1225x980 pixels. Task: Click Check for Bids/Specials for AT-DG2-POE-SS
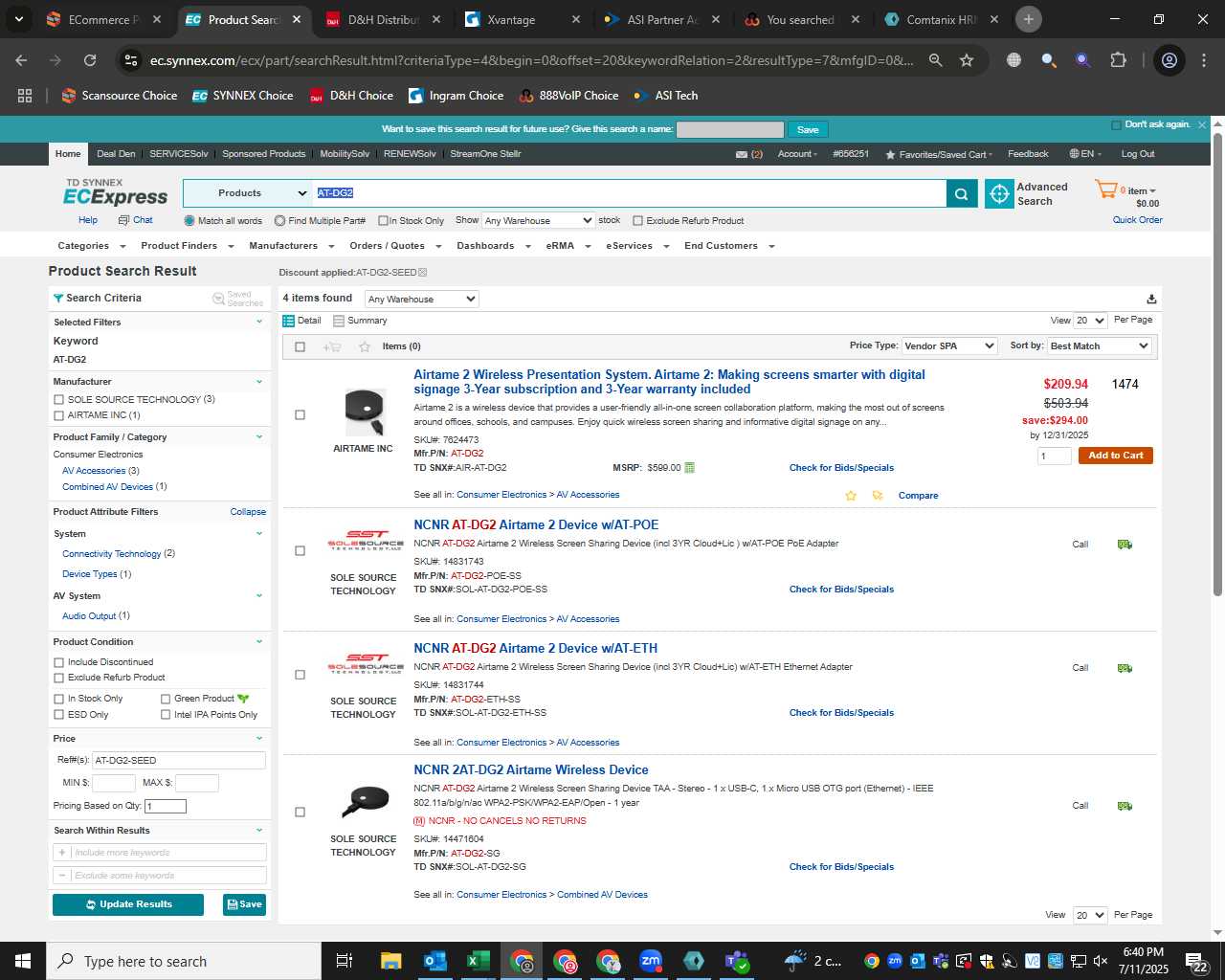pos(841,590)
